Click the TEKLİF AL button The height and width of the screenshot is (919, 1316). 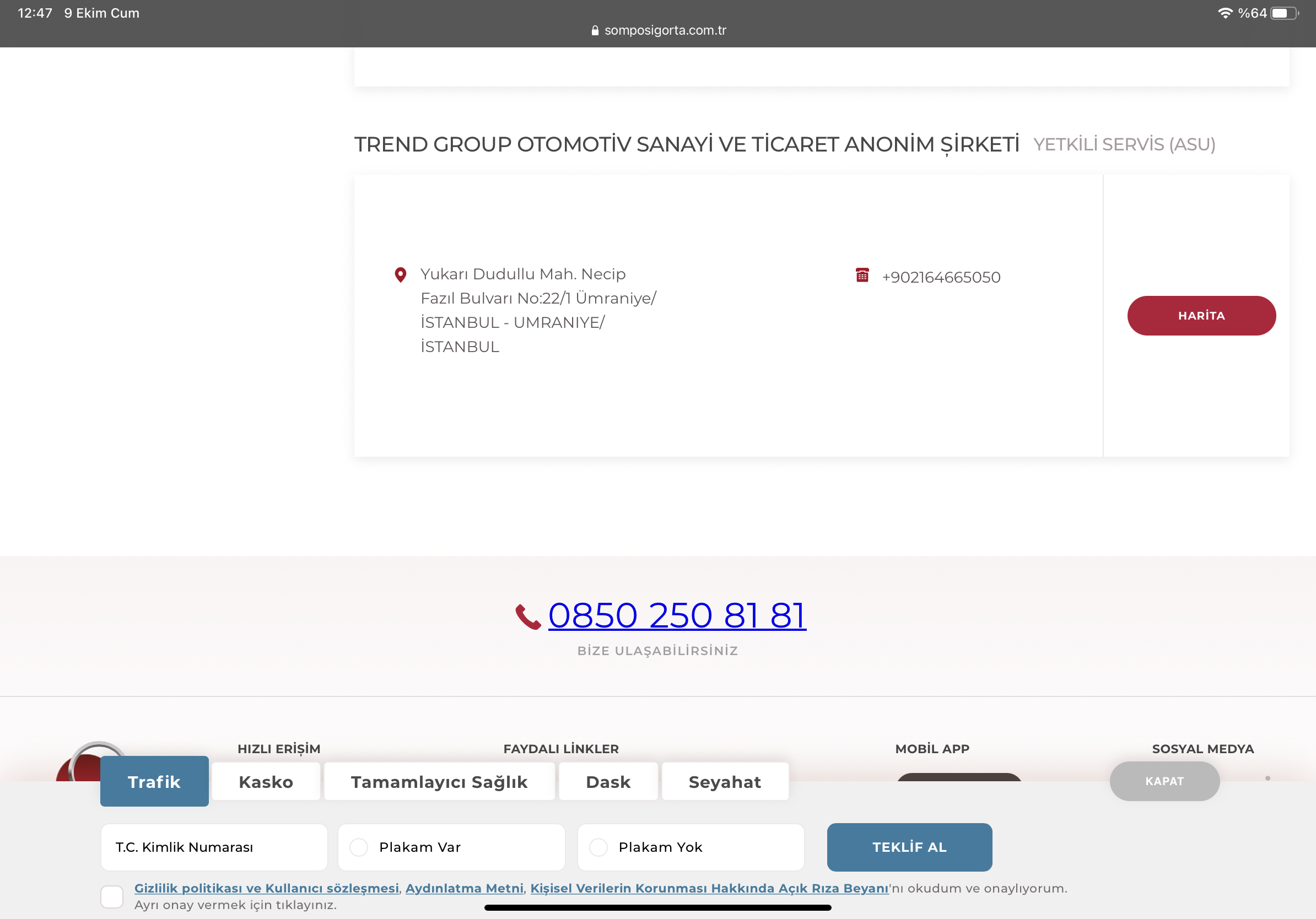(x=909, y=847)
